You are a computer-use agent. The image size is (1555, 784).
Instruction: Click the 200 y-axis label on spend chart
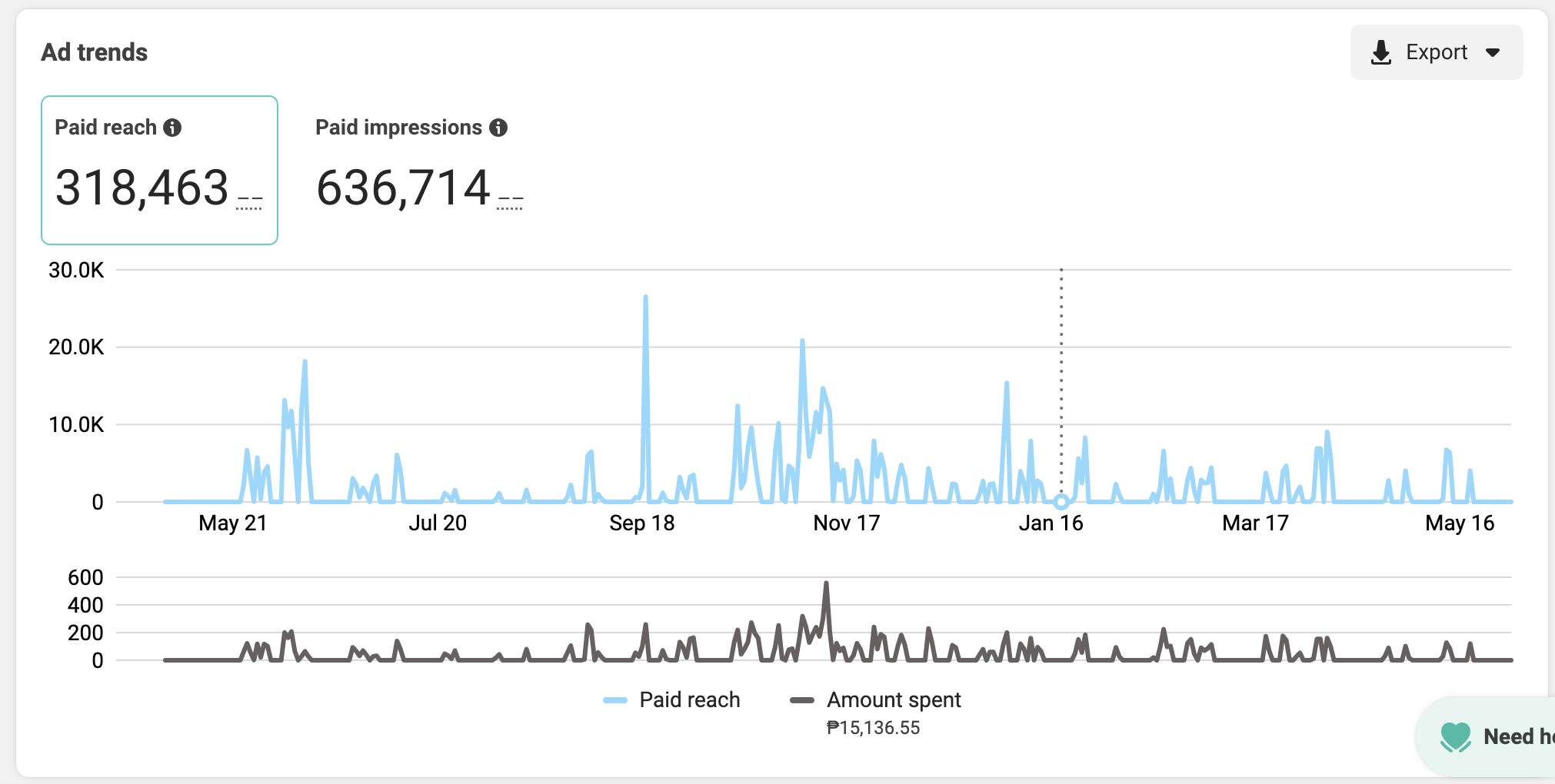pyautogui.click(x=85, y=633)
